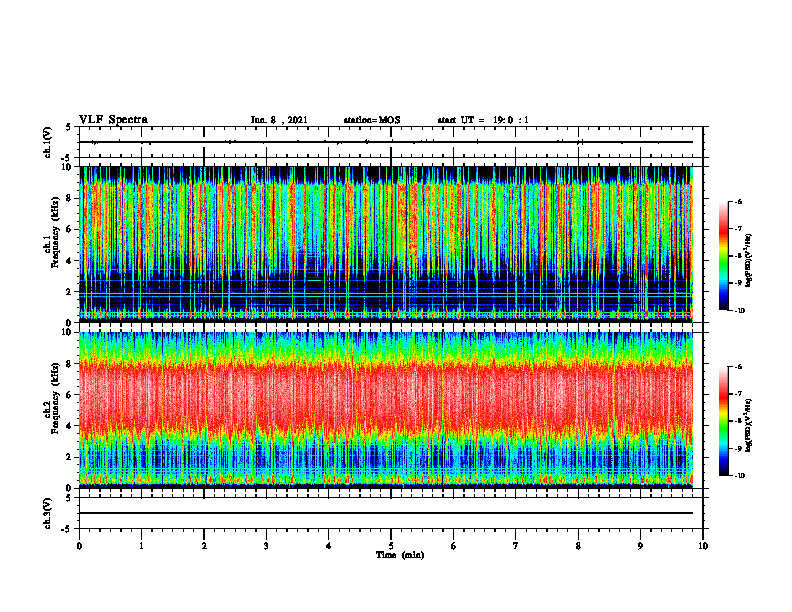Click the "-6" label on ch.1 color bar
Screen dimensions: 792x612
(738, 201)
